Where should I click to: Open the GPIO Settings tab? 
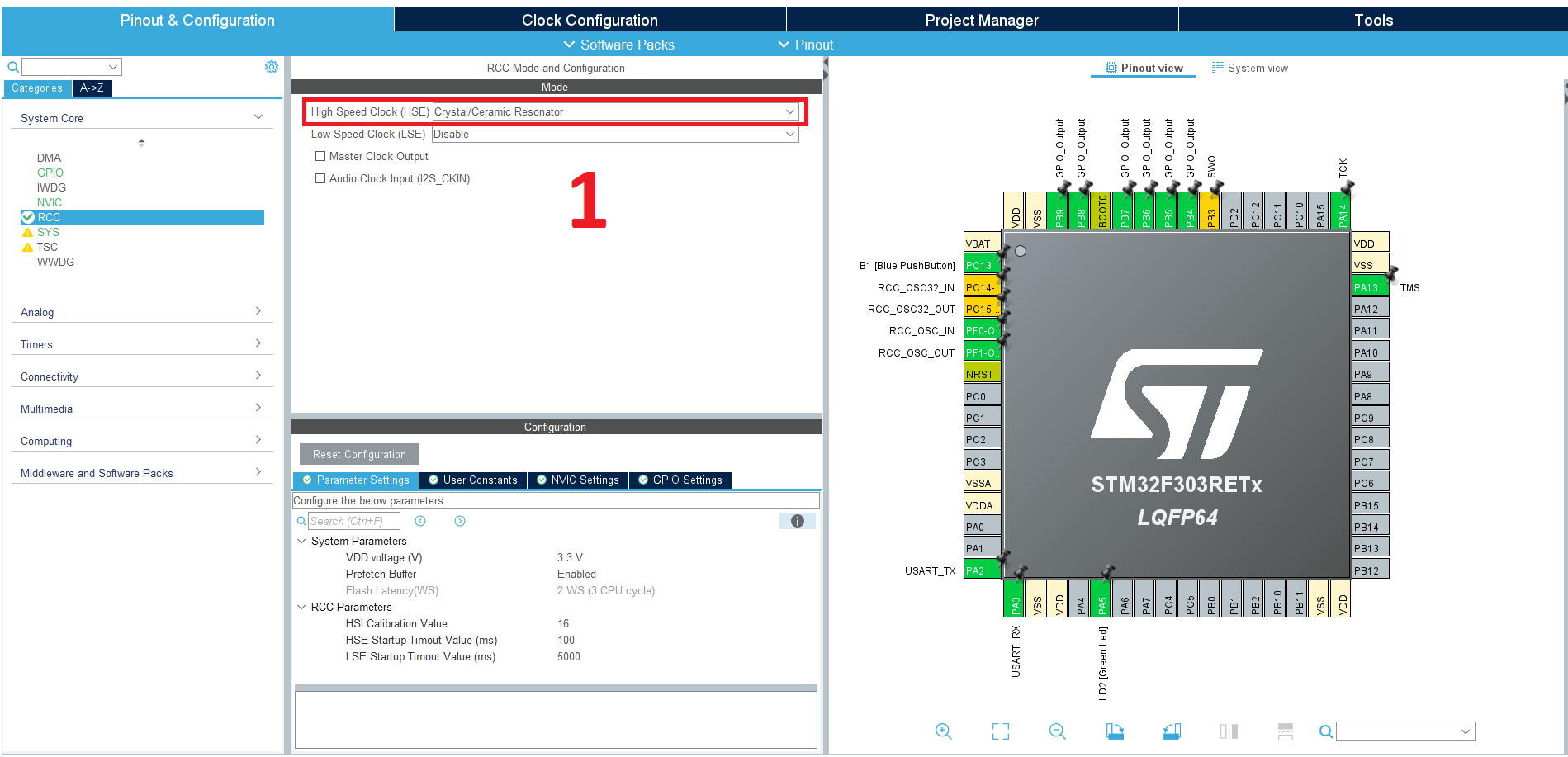click(680, 480)
